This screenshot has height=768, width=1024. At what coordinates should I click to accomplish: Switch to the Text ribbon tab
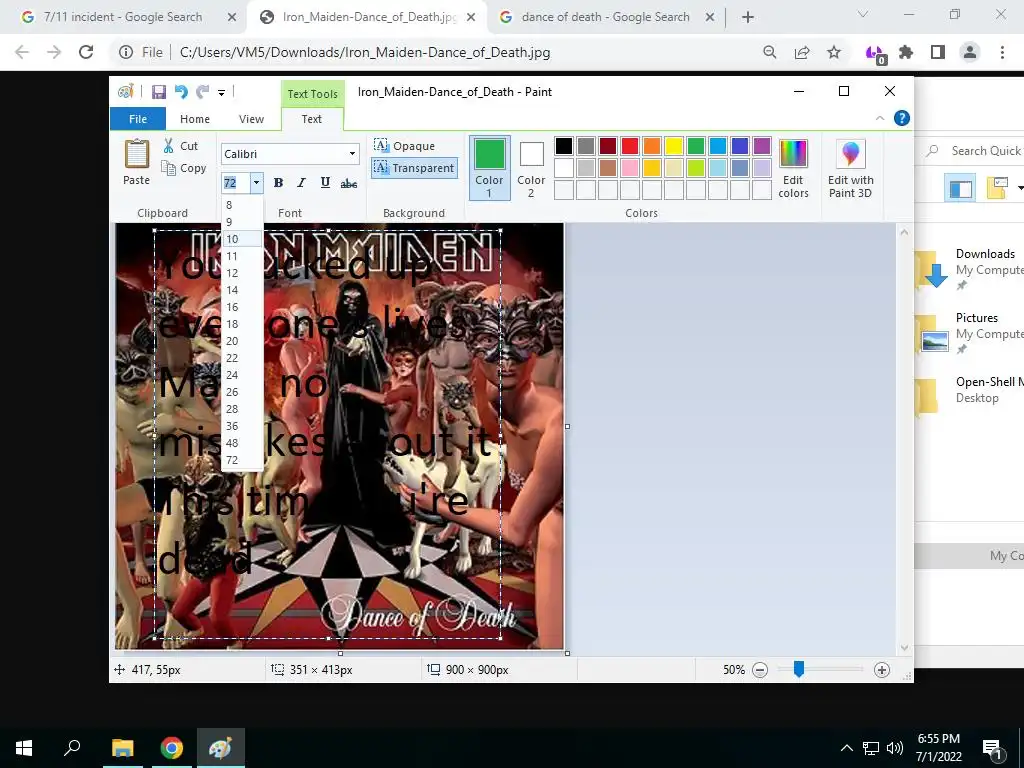[312, 119]
